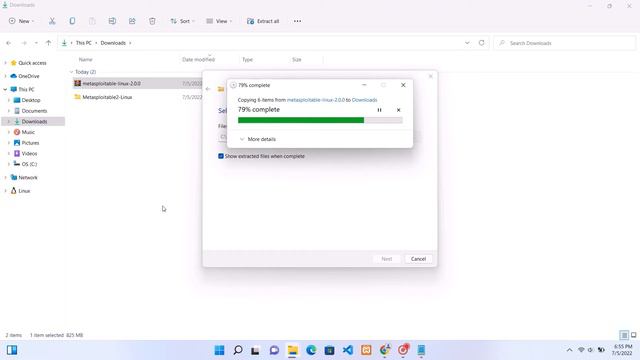Click the Search Downloads field
The width and height of the screenshot is (640, 360).
564,43
